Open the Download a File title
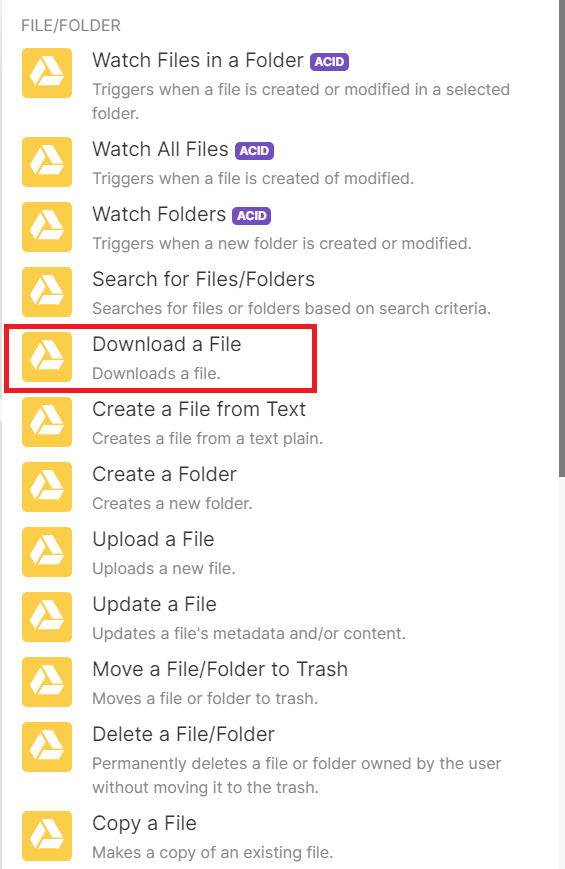The width and height of the screenshot is (565, 869). click(166, 344)
